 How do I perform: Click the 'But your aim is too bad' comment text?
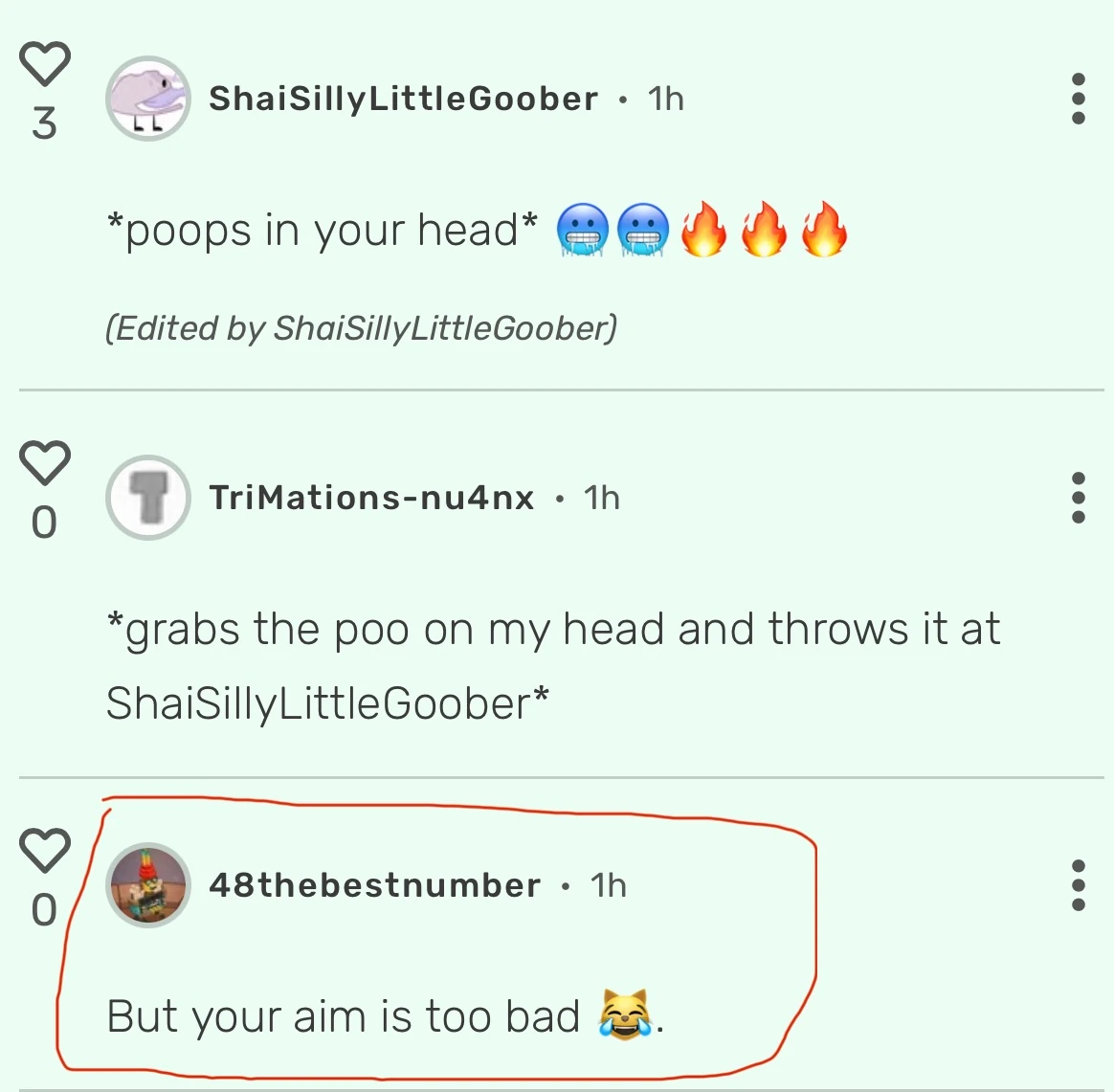pos(344,1016)
